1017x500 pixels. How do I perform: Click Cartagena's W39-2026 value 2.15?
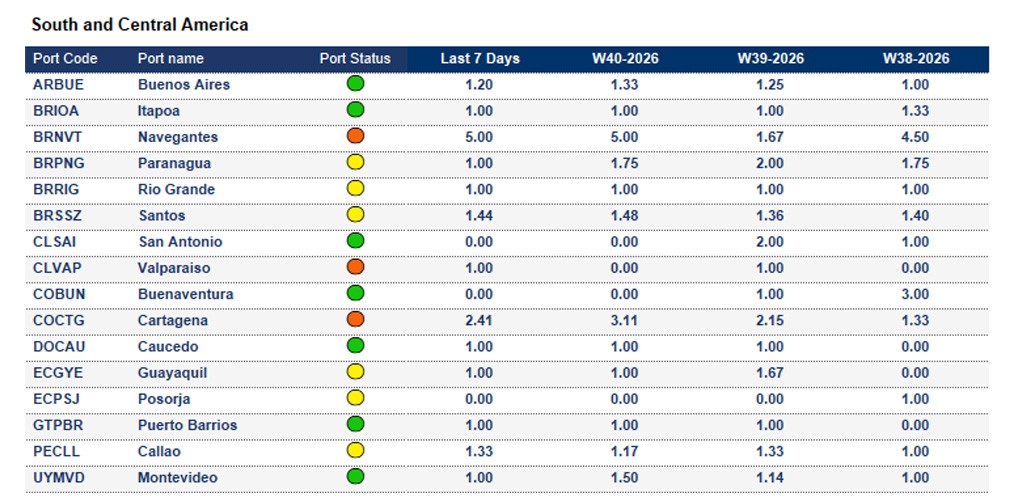(x=771, y=320)
